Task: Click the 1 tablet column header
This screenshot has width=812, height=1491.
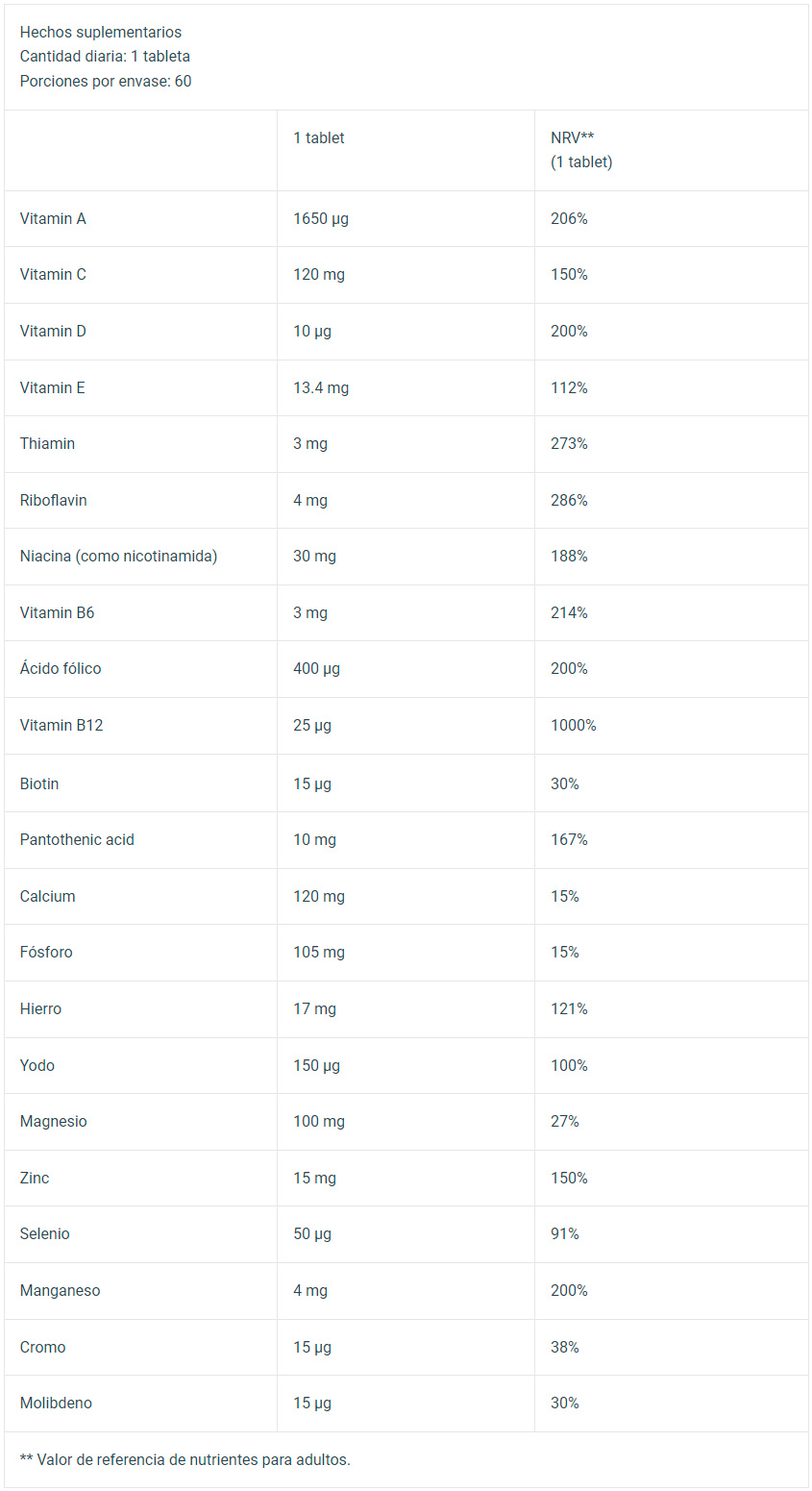Action: click(x=319, y=137)
